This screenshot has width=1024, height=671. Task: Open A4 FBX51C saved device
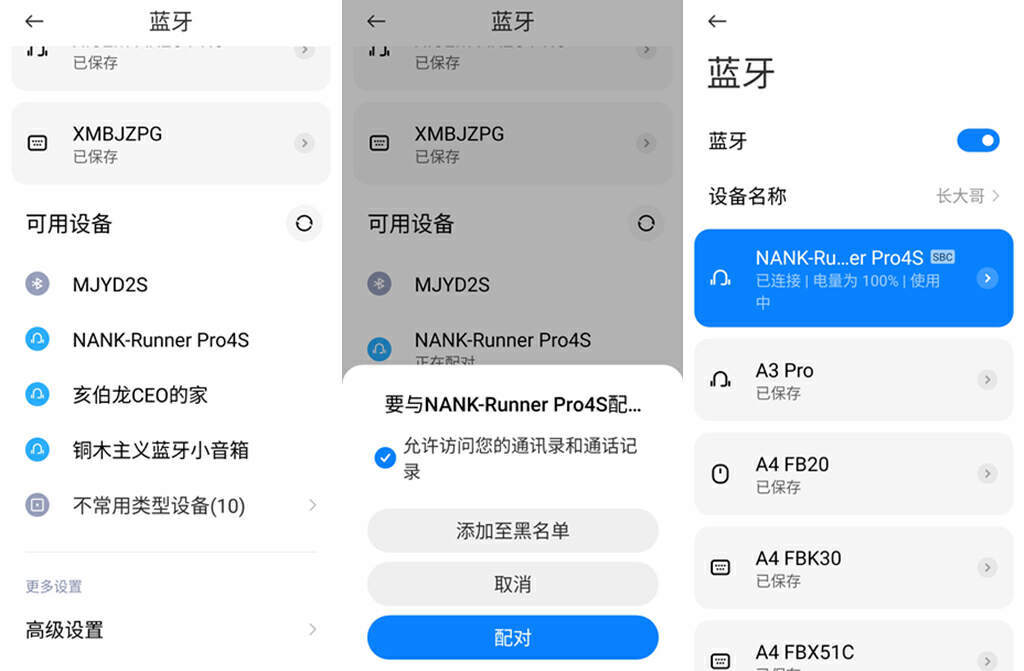point(854,646)
